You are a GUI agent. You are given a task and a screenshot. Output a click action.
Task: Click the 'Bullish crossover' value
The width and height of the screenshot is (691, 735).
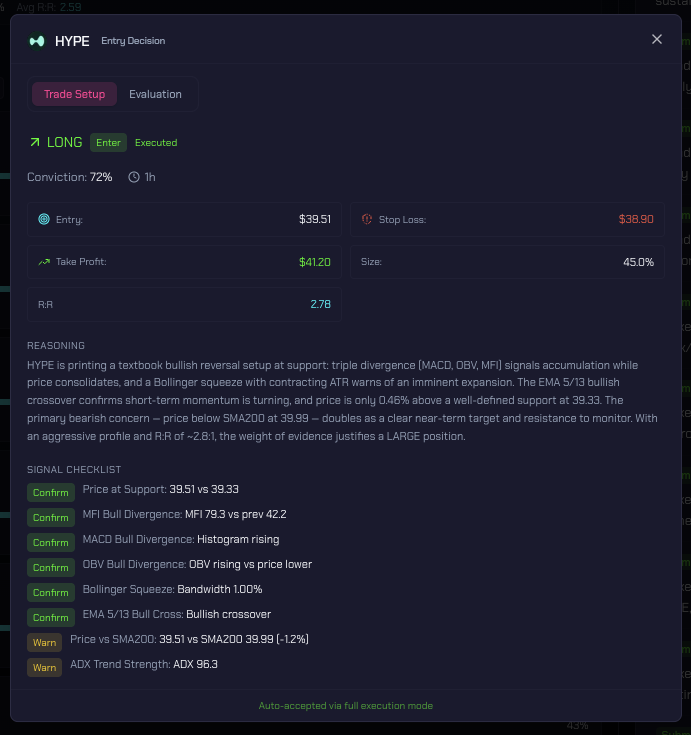click(x=229, y=614)
